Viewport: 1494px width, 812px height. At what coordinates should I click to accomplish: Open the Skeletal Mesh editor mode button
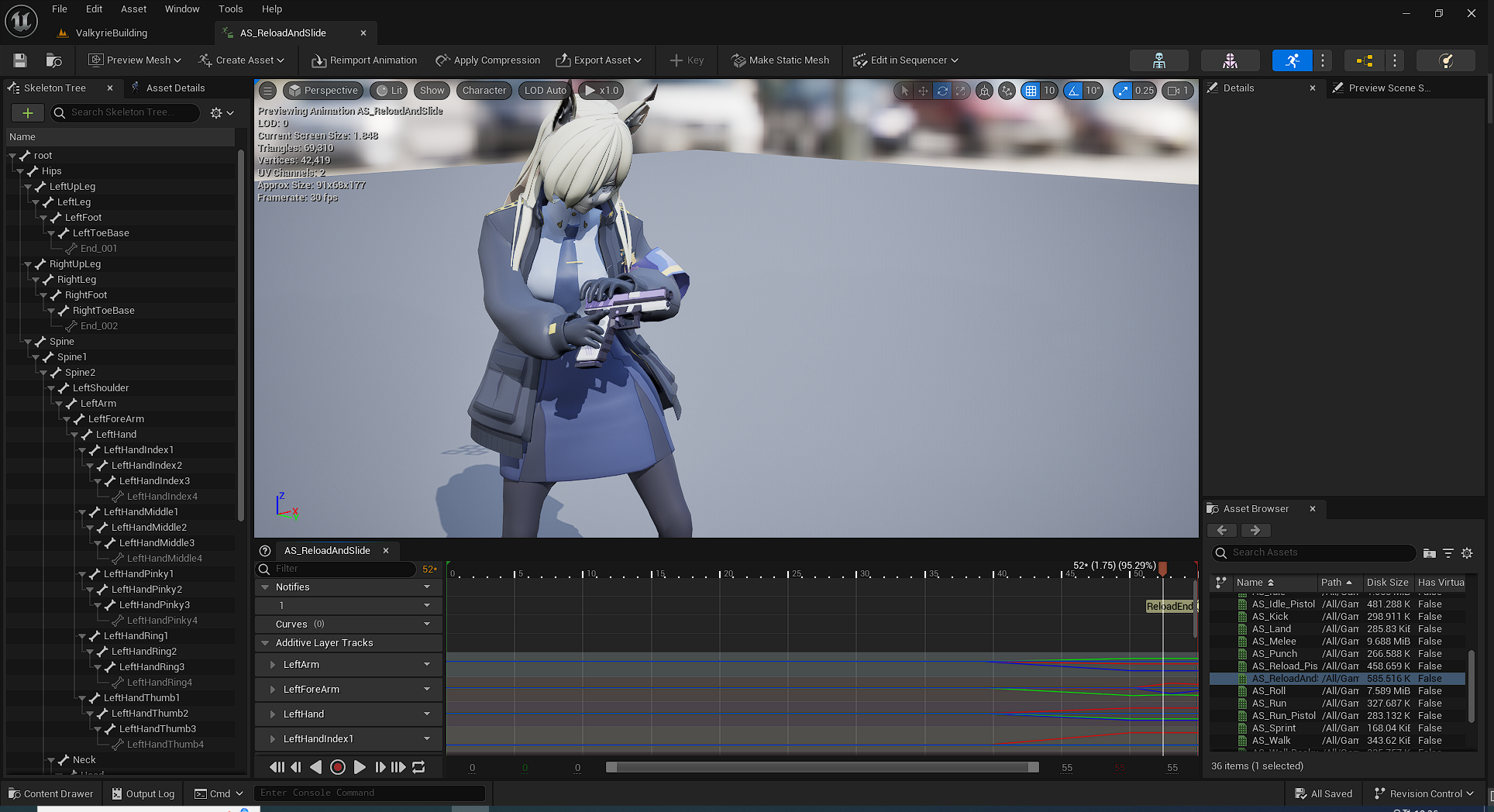click(1230, 60)
